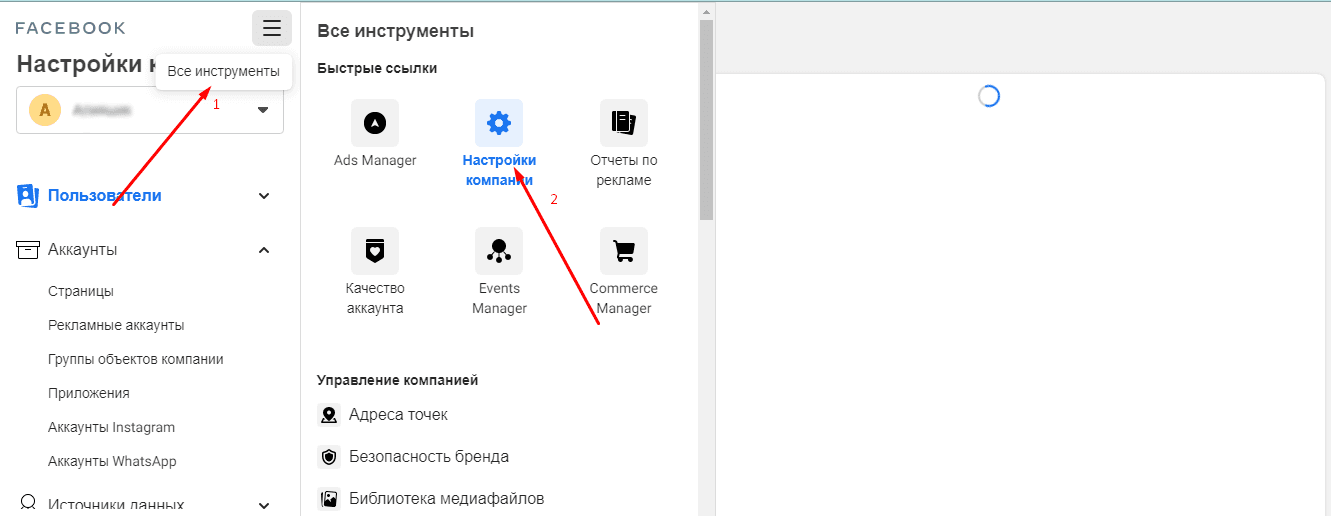The image size is (1331, 516).
Task: Open Безопасность бренда link
Action: click(x=429, y=457)
